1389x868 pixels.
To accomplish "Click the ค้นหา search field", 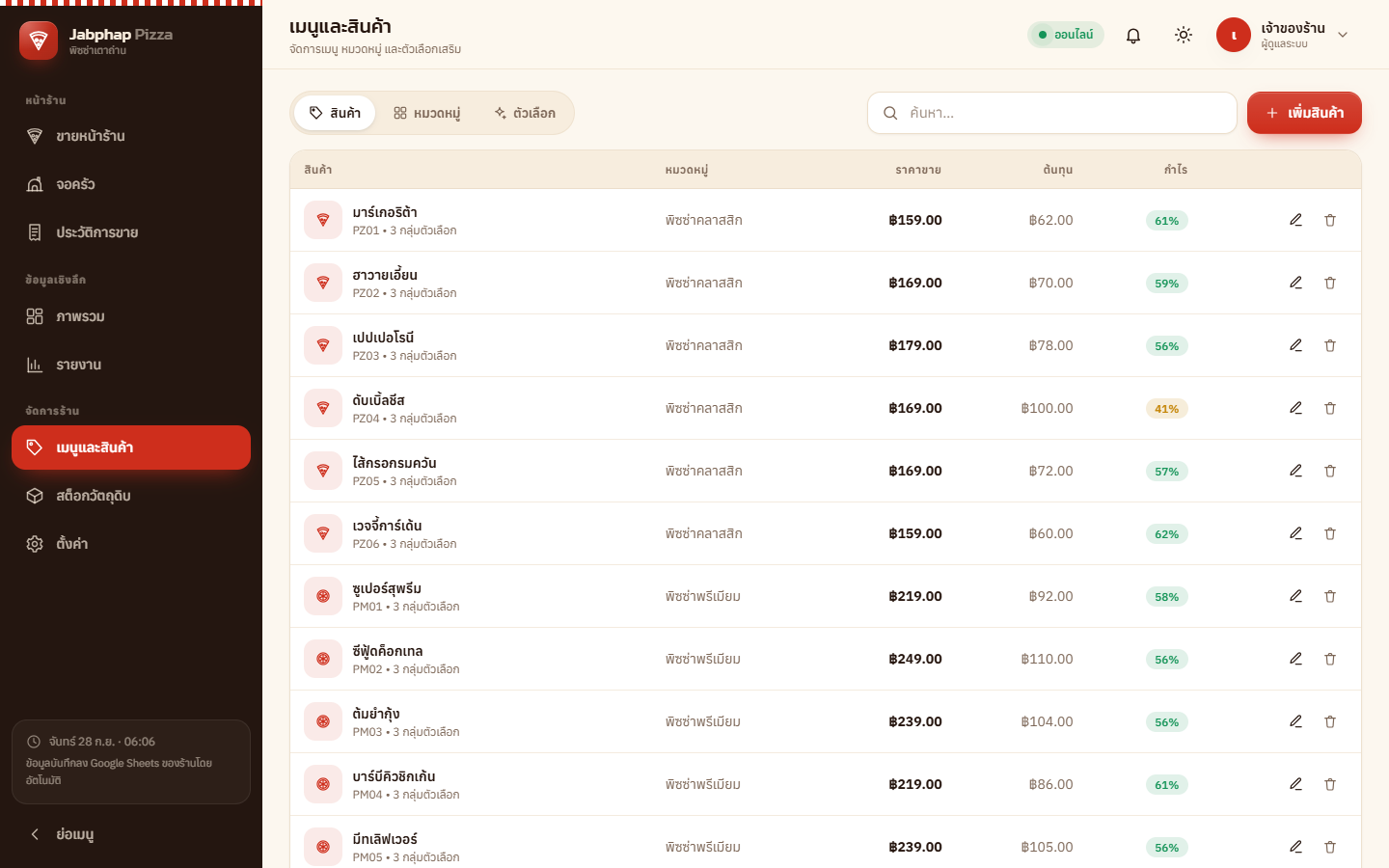I will (x=1052, y=113).
